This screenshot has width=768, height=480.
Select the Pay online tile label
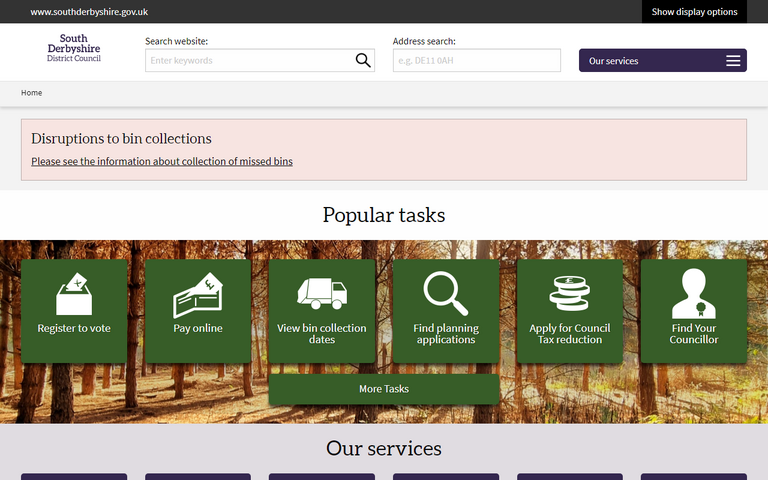click(198, 328)
